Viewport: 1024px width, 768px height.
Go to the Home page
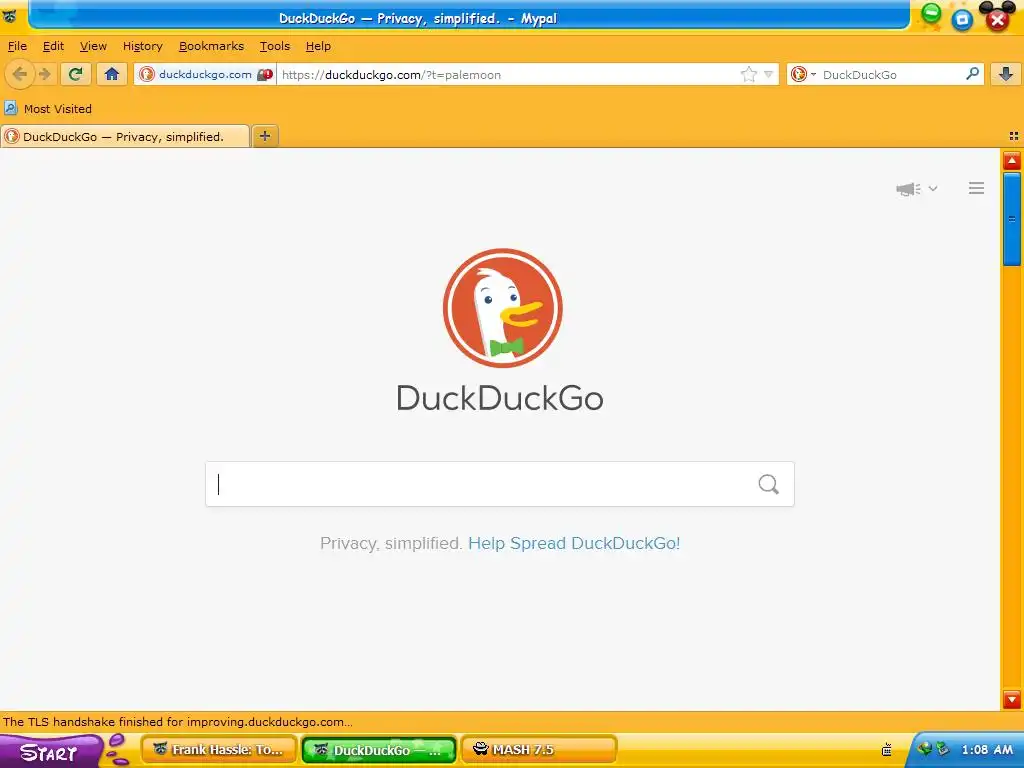click(x=112, y=74)
